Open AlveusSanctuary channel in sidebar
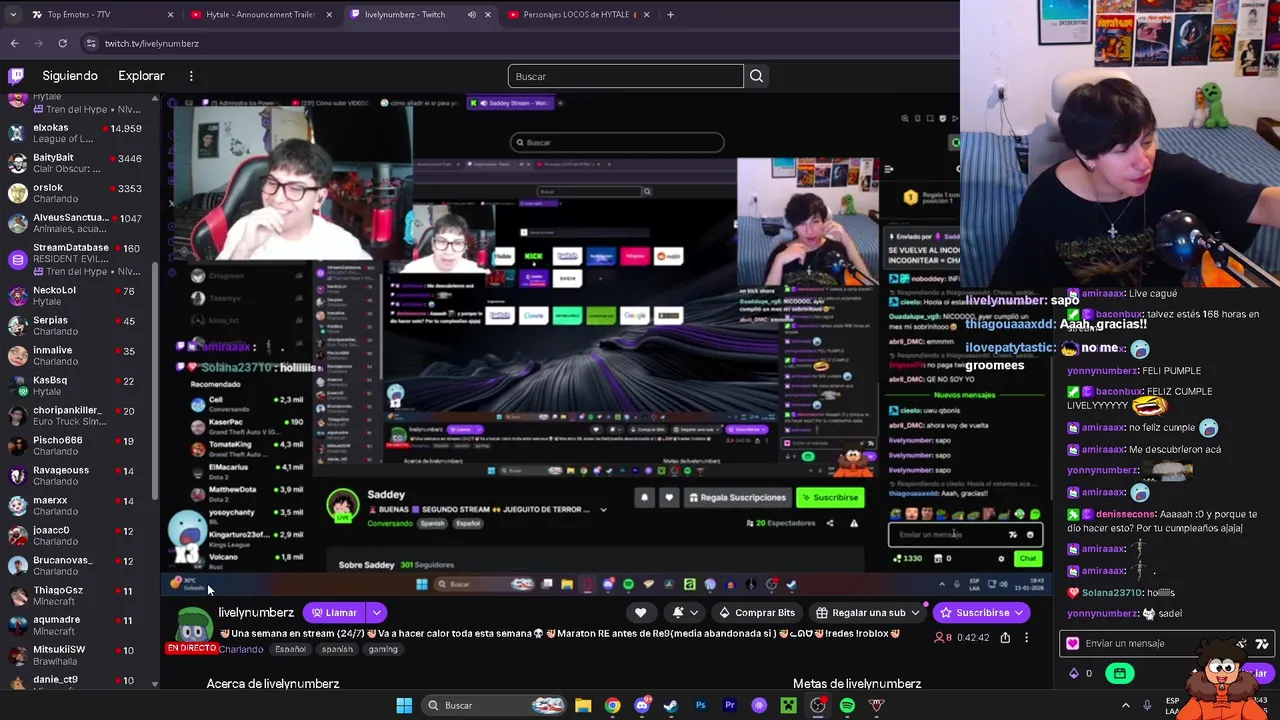 tap(75, 223)
